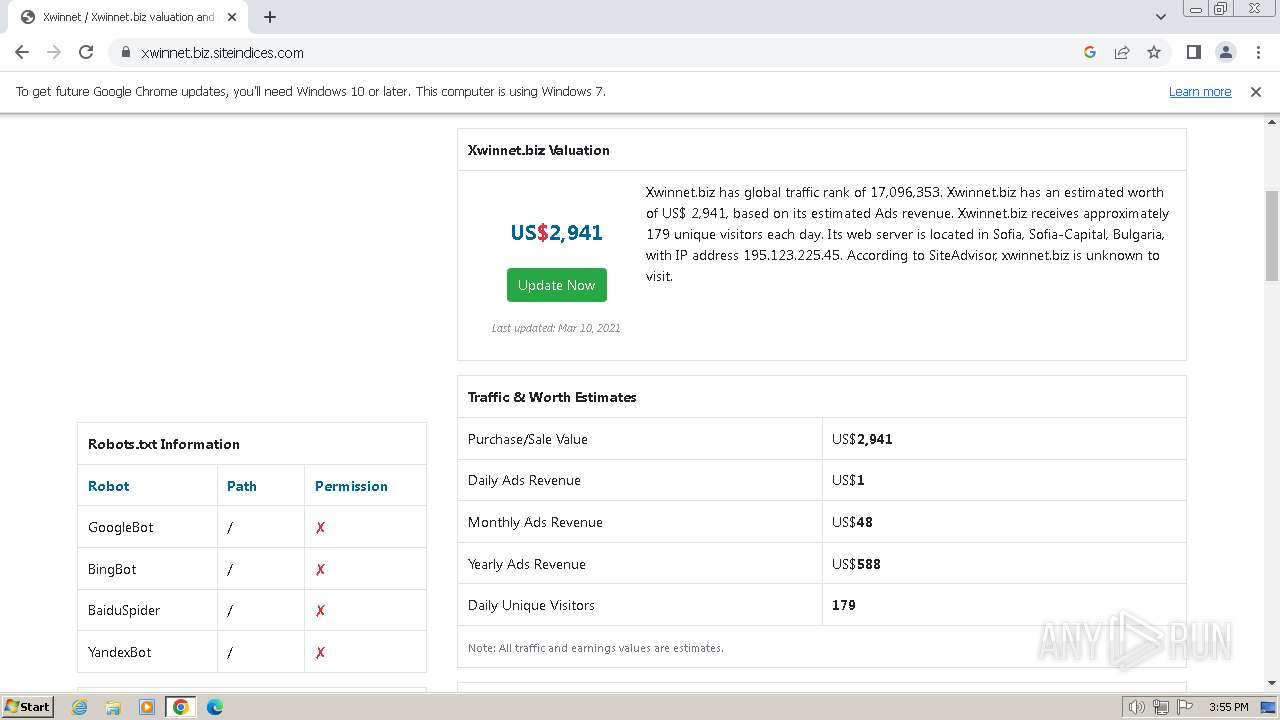
Task: Open Windows Media Player from taskbar
Action: coord(147,707)
